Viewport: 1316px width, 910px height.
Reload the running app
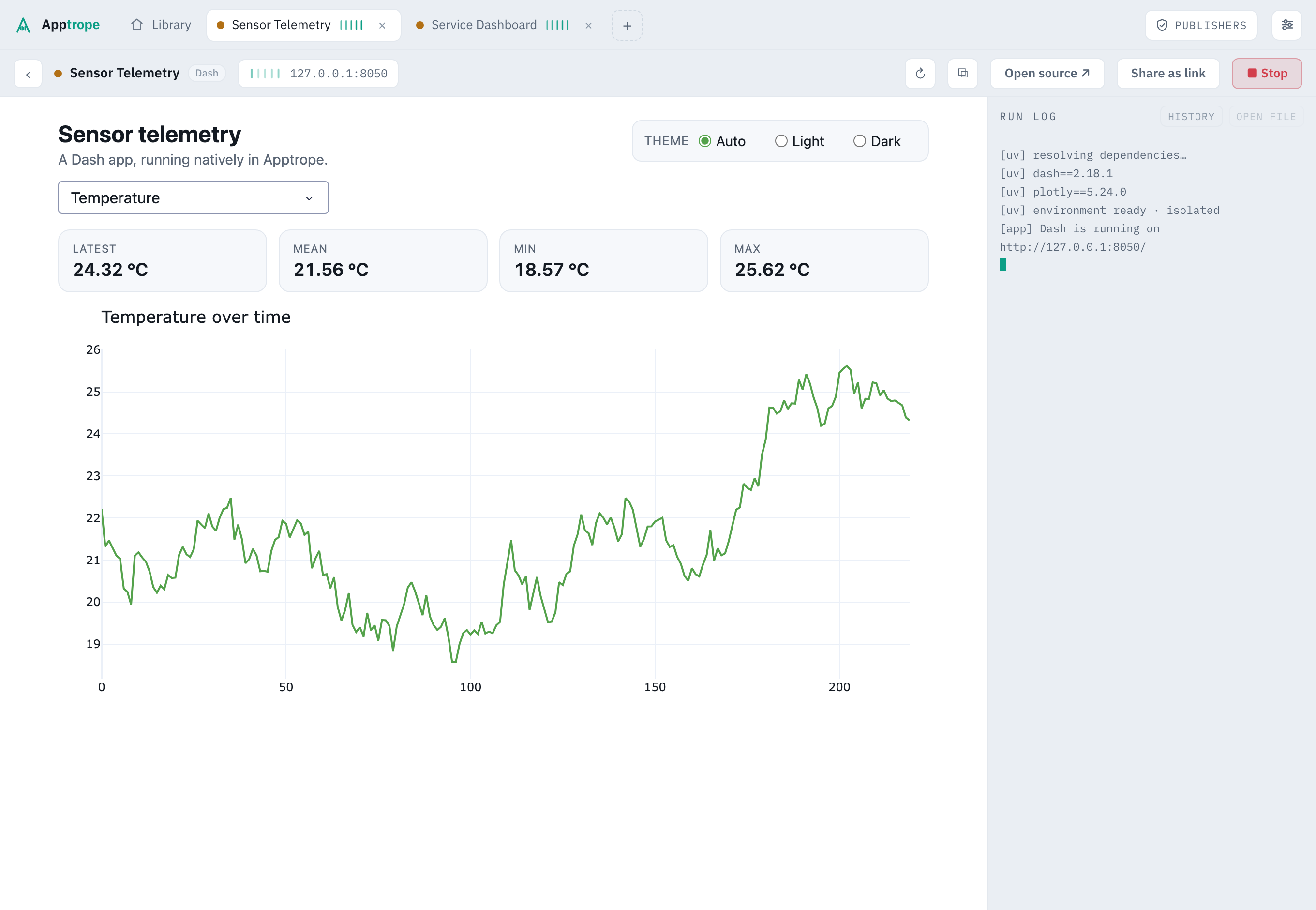pos(920,74)
